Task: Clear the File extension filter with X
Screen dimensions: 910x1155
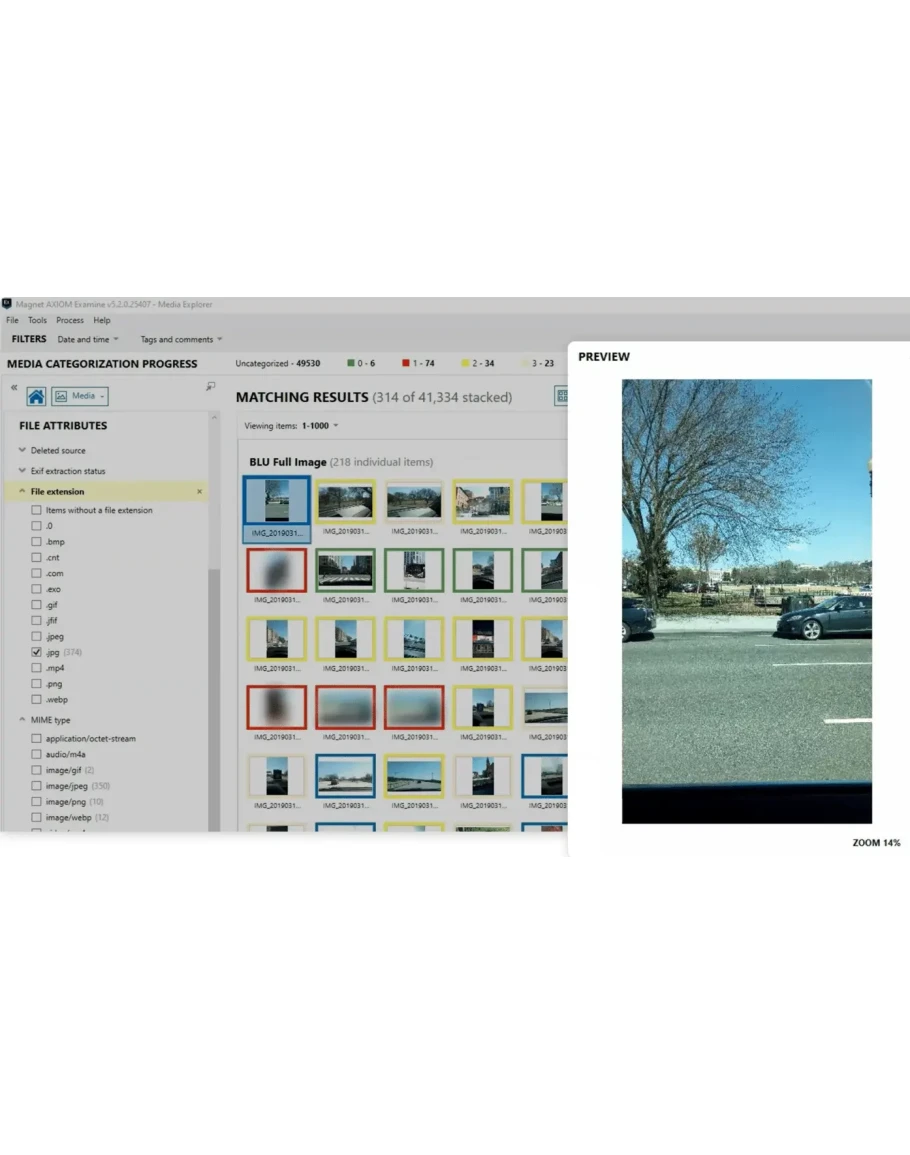Action: 199,492
